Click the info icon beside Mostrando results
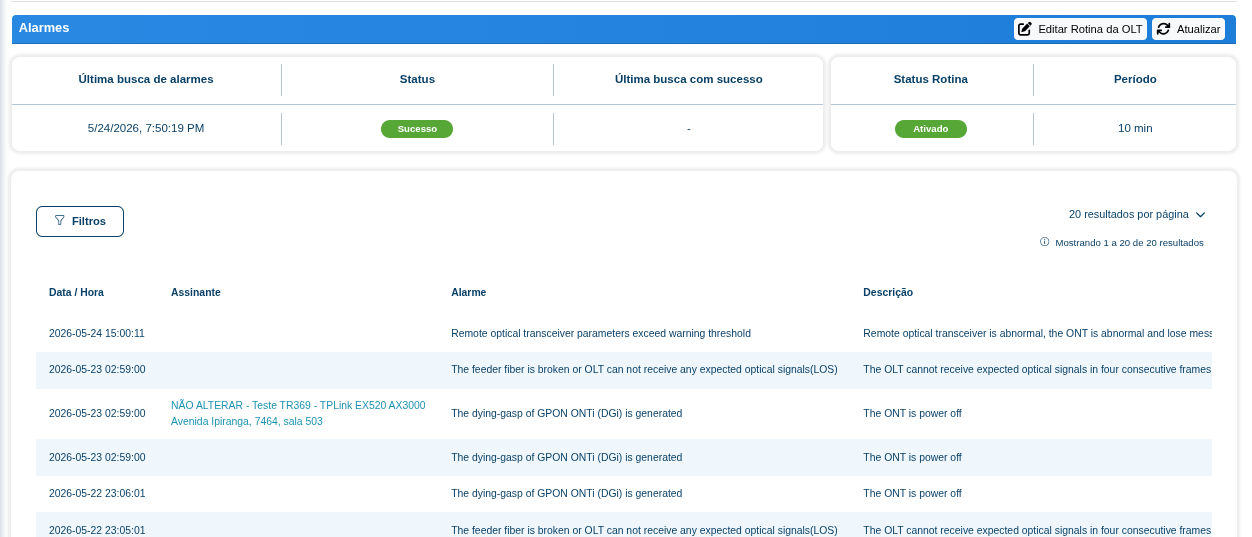Viewport: 1252px width, 537px height. (x=1044, y=242)
